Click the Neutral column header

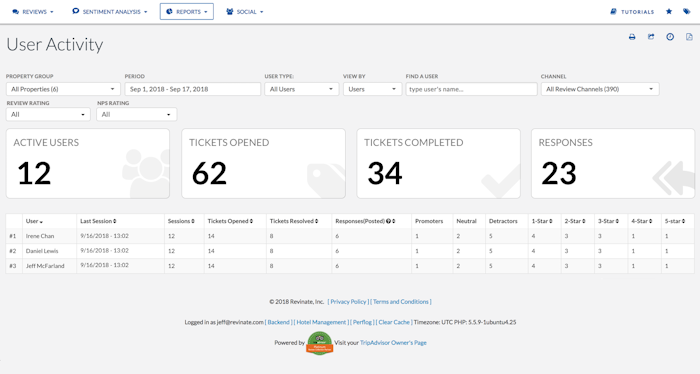click(467, 221)
